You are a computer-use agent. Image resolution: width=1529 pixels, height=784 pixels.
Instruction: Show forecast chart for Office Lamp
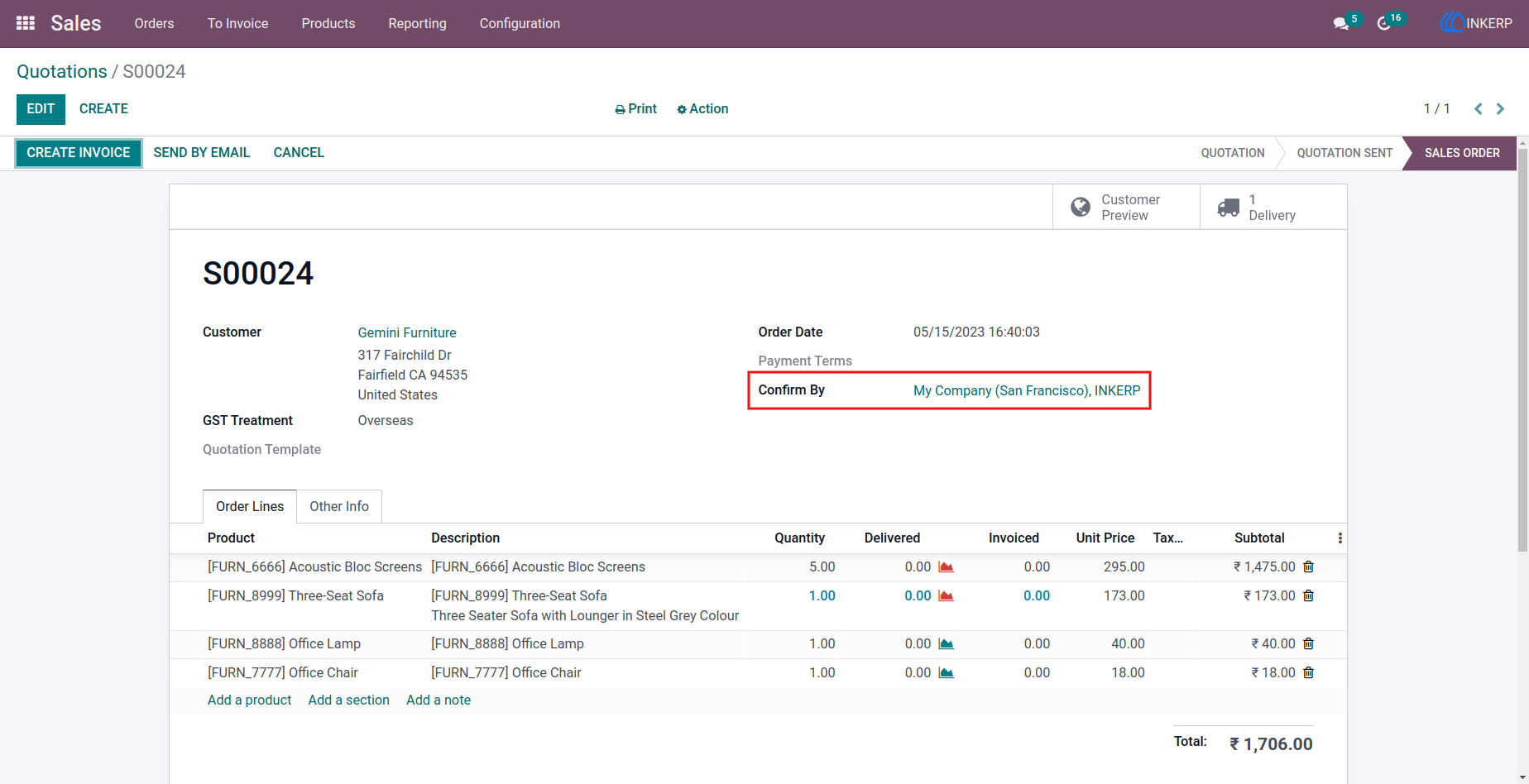click(946, 643)
